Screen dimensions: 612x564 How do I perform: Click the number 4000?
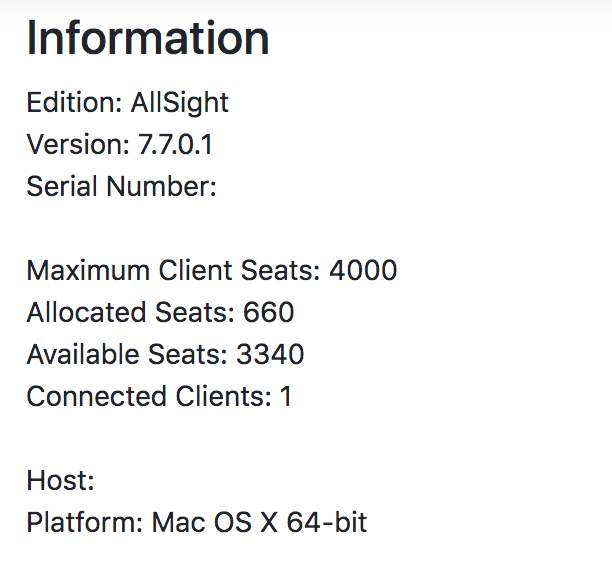(363, 270)
